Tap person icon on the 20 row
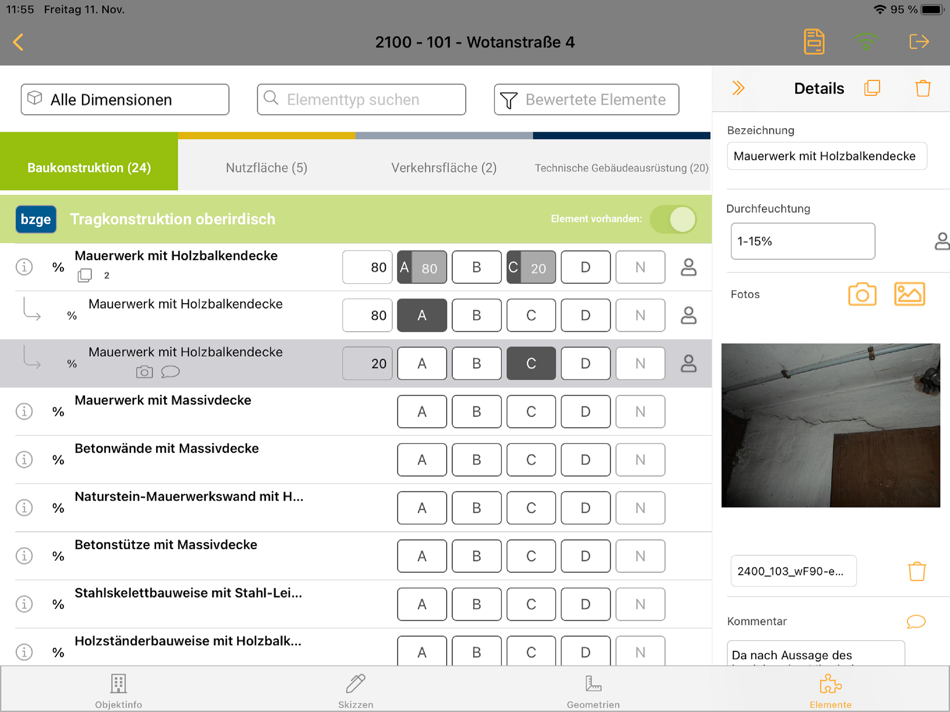This screenshot has width=950, height=712. (x=688, y=364)
